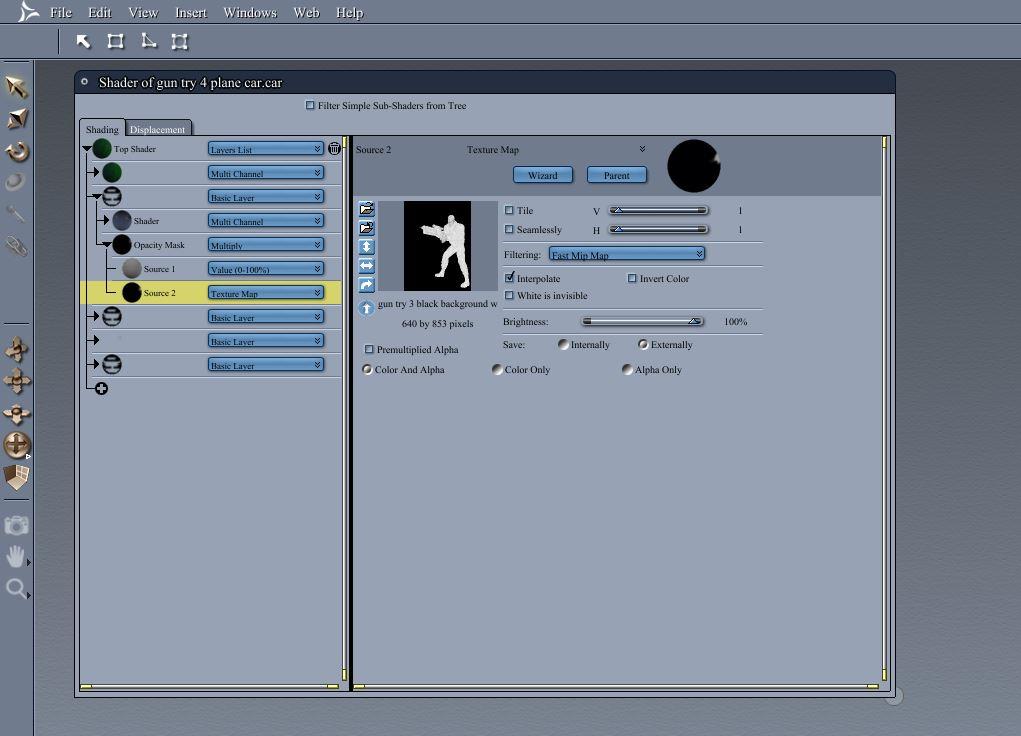Open the Multi Channel dropdown in the Shader row
Viewport: 1021px width, 736px height.
click(266, 221)
